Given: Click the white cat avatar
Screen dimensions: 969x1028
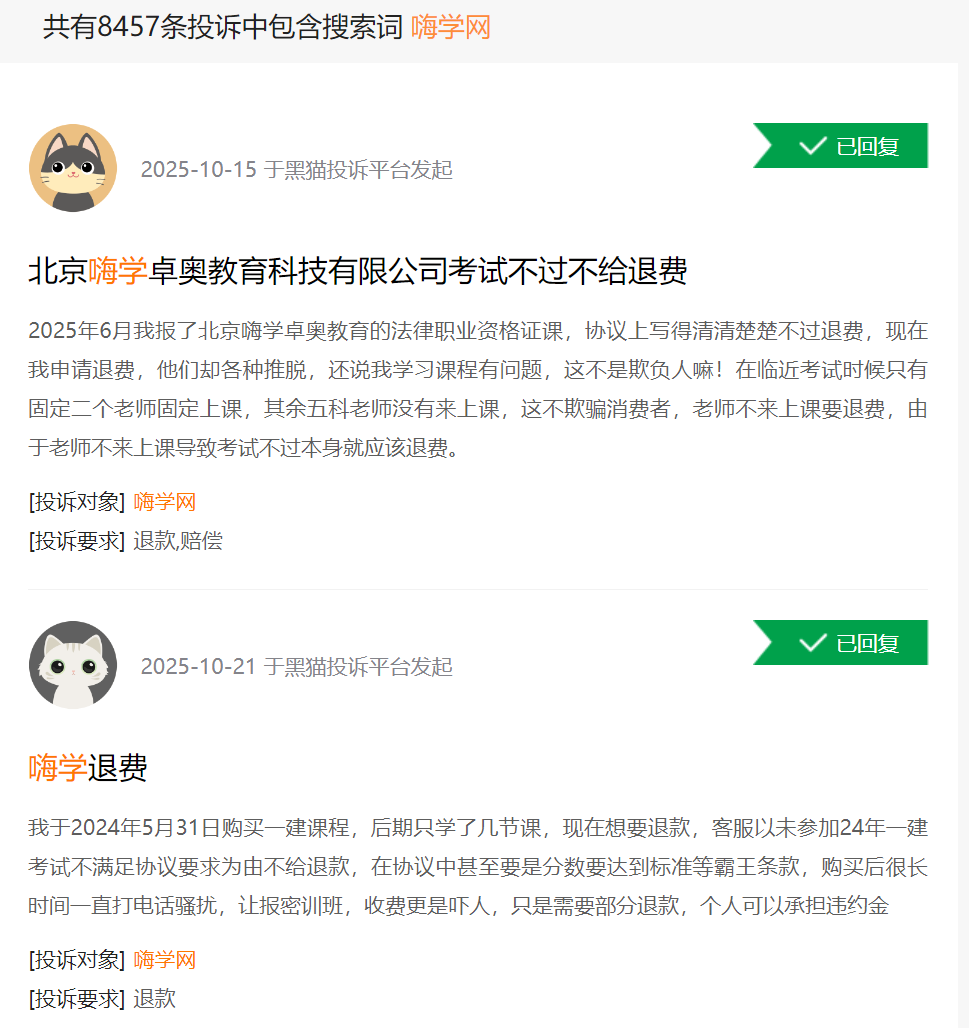Looking at the screenshot, I should click(x=73, y=665).
